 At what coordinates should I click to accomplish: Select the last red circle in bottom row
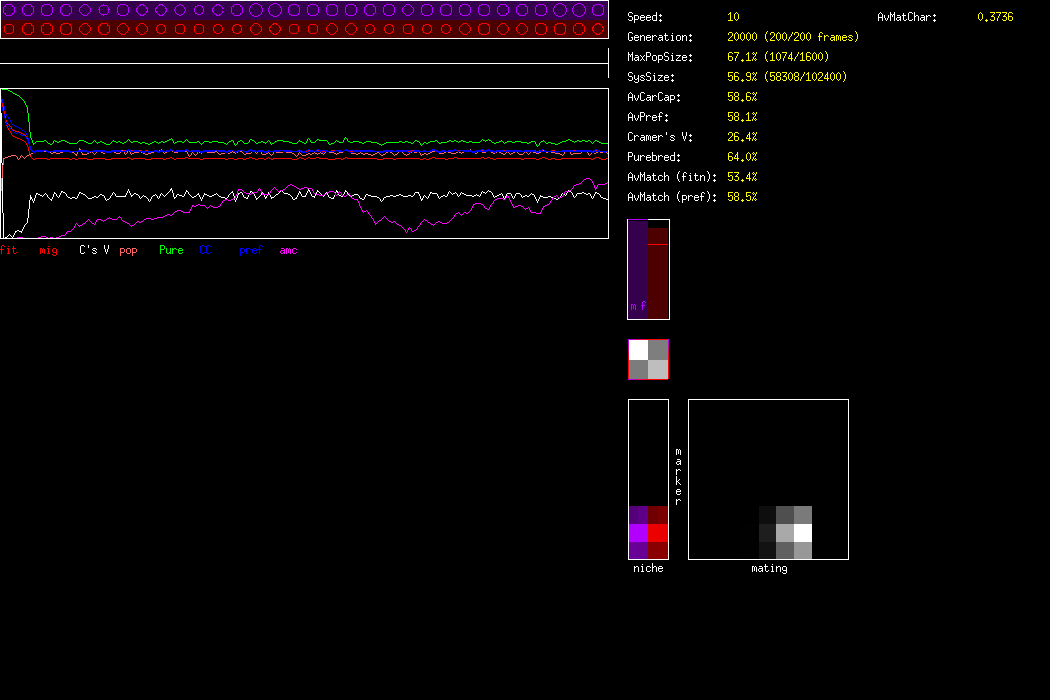pyautogui.click(x=597, y=29)
